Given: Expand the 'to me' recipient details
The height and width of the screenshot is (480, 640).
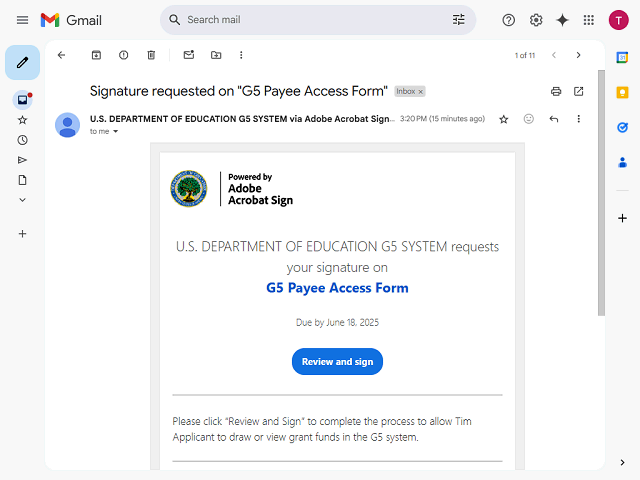Looking at the screenshot, I should (x=116, y=131).
